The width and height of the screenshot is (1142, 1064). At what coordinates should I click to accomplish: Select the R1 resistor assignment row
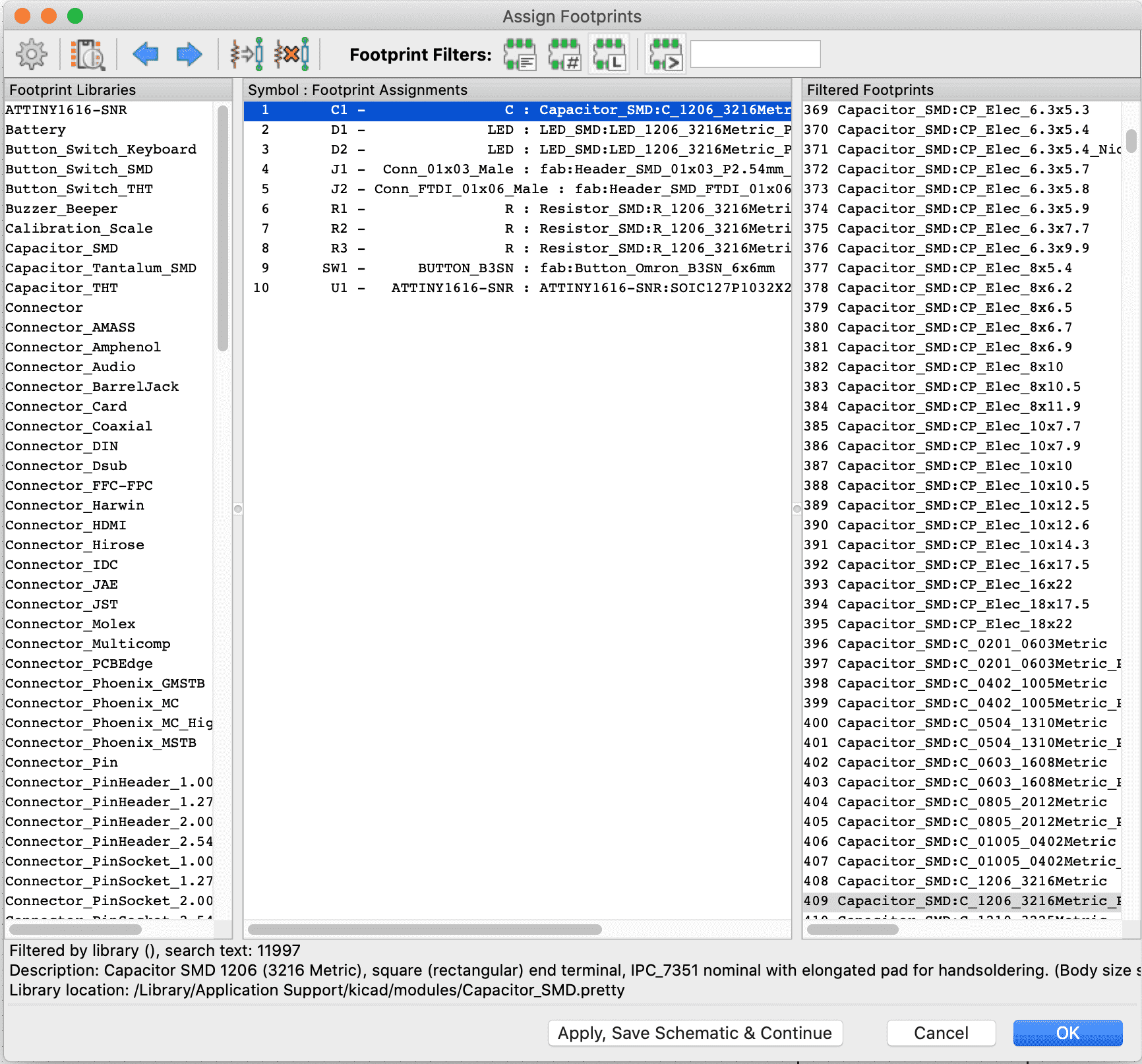tap(518, 208)
